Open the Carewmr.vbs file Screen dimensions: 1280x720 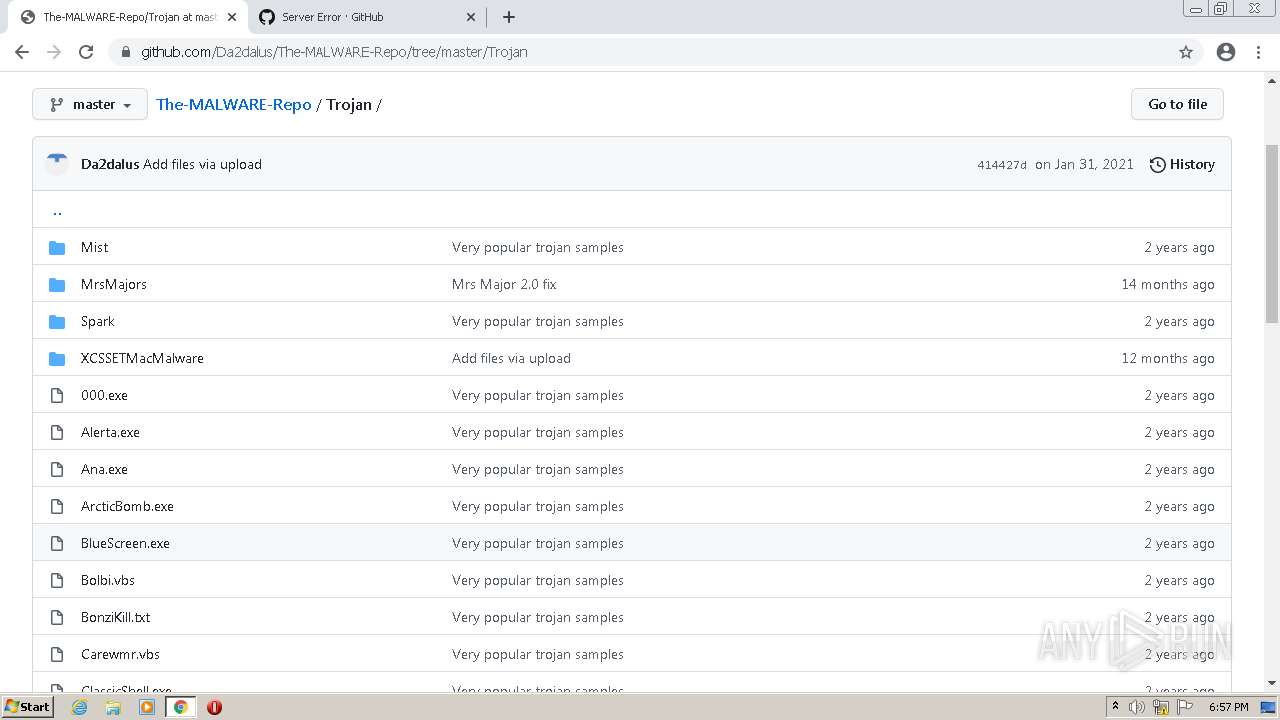coord(120,654)
